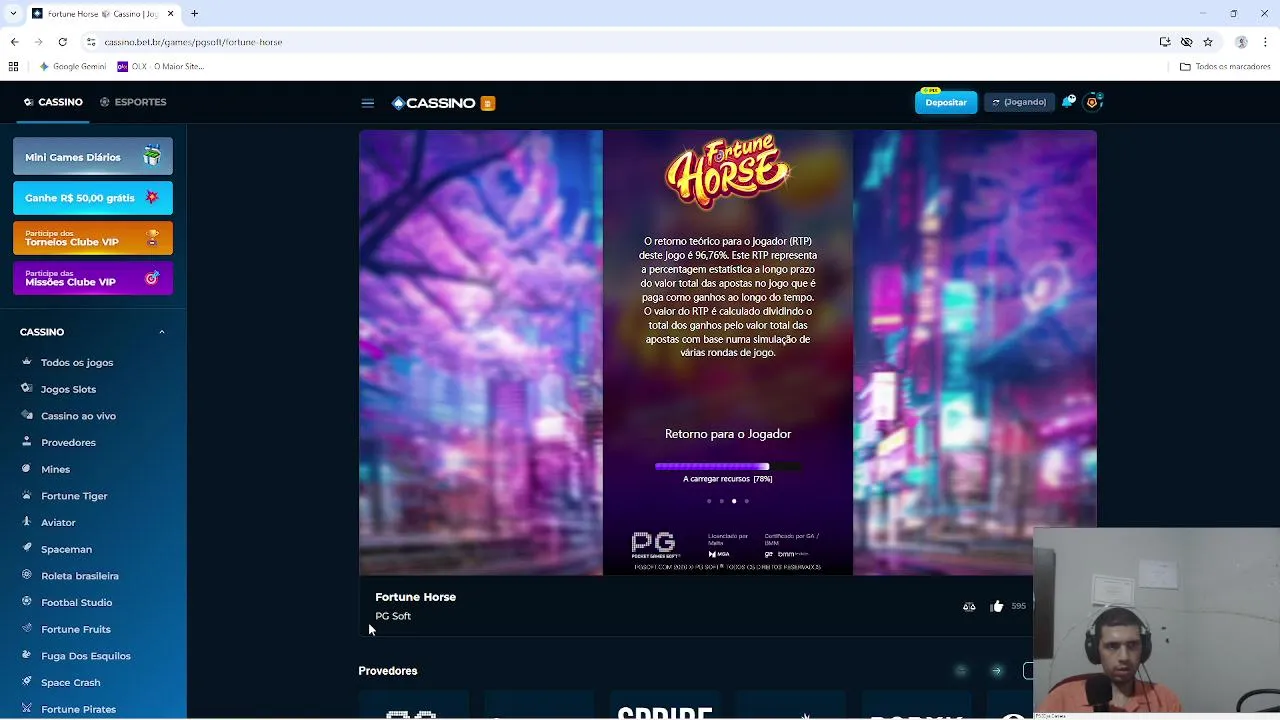Open Roleta brasileira in the sidebar
Viewport: 1280px width, 720px height.
pos(80,575)
